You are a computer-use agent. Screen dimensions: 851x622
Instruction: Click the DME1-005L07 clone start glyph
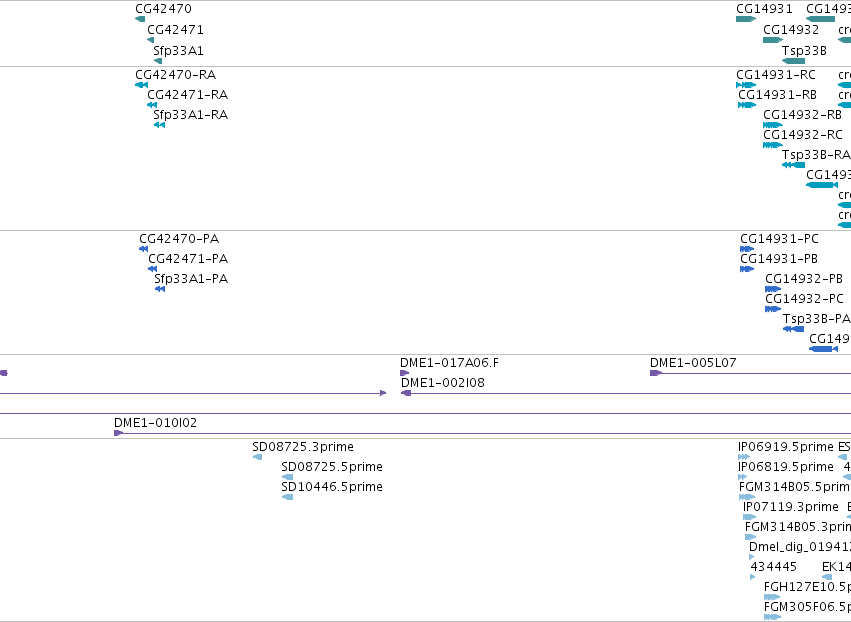coord(656,373)
